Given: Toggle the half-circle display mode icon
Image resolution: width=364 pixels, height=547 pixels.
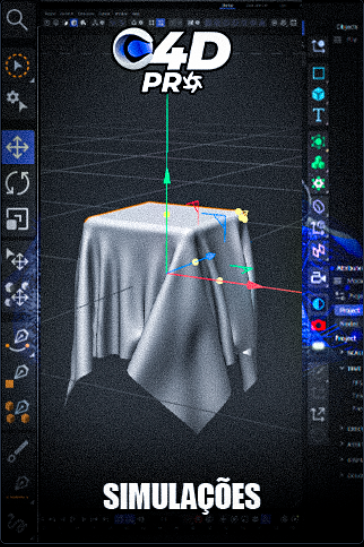Looking at the screenshot, I should pos(318,304).
